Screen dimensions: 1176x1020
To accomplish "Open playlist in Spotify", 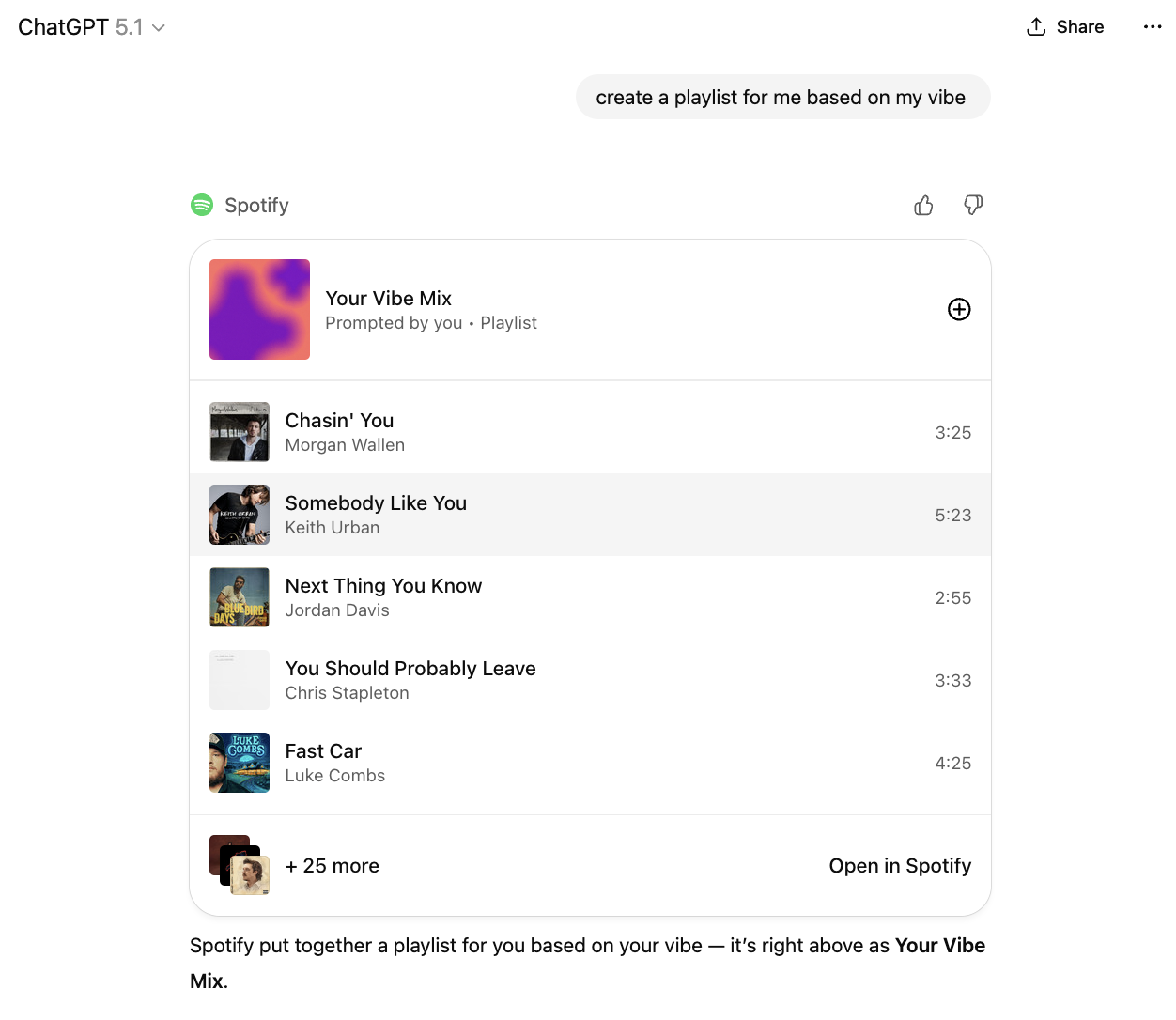I will [900, 865].
